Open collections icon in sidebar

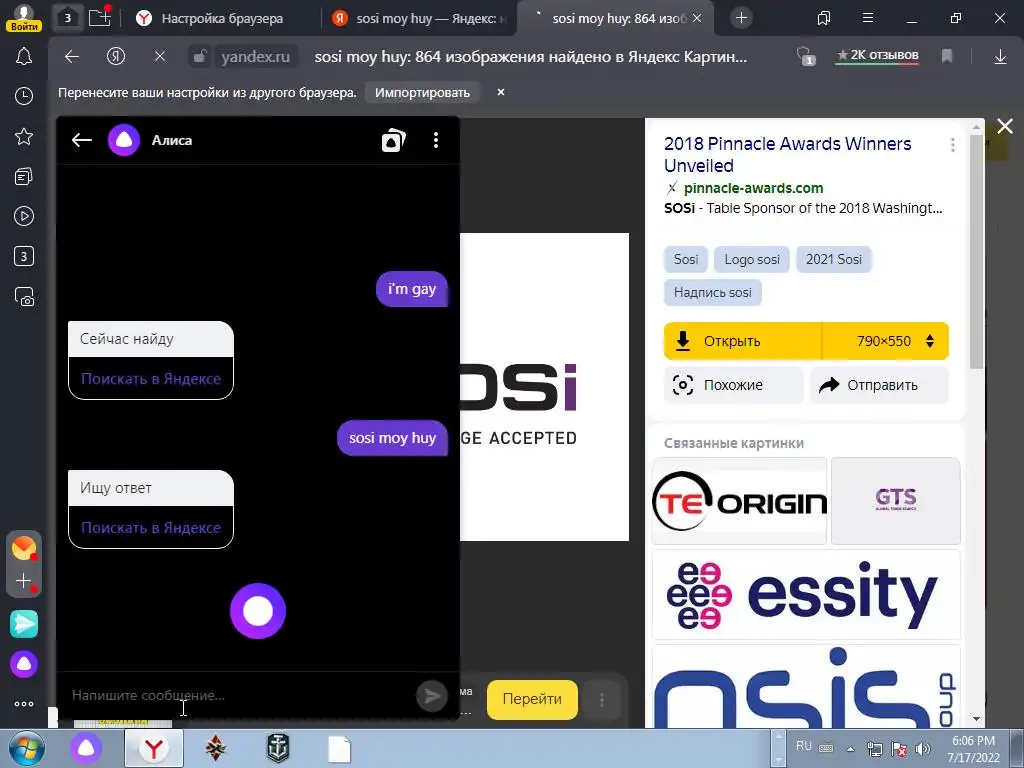click(x=24, y=176)
